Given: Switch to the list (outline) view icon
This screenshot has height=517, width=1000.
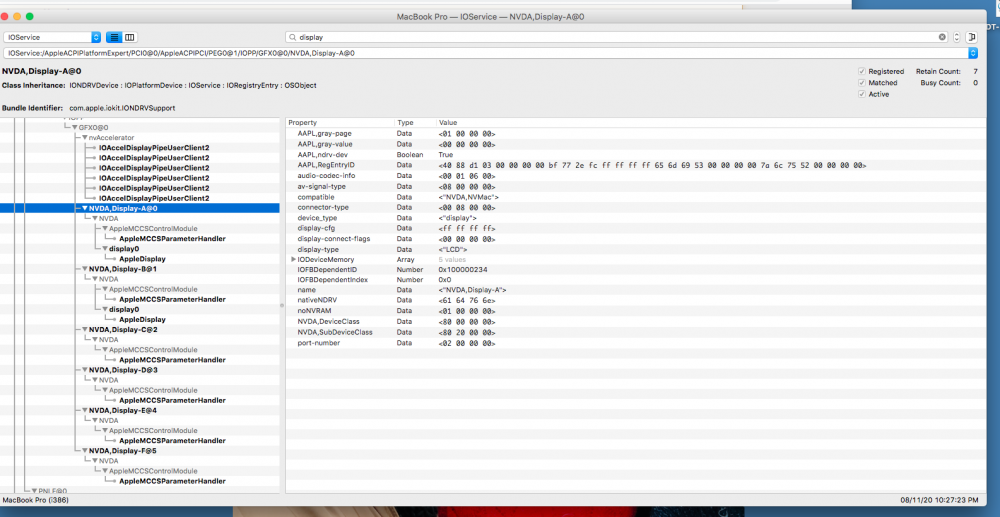Looking at the screenshot, I should pyautogui.click(x=114, y=36).
